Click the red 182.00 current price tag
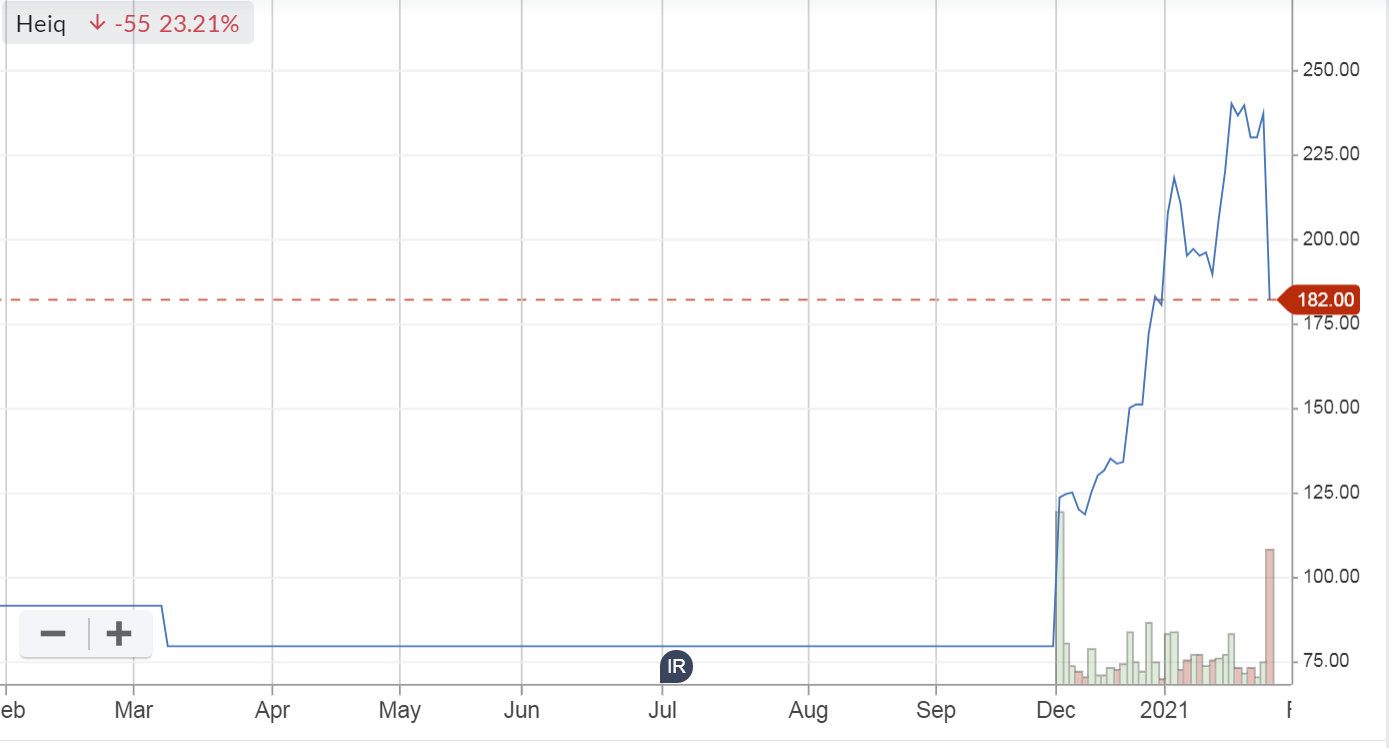The height and width of the screenshot is (748, 1389). (x=1324, y=299)
